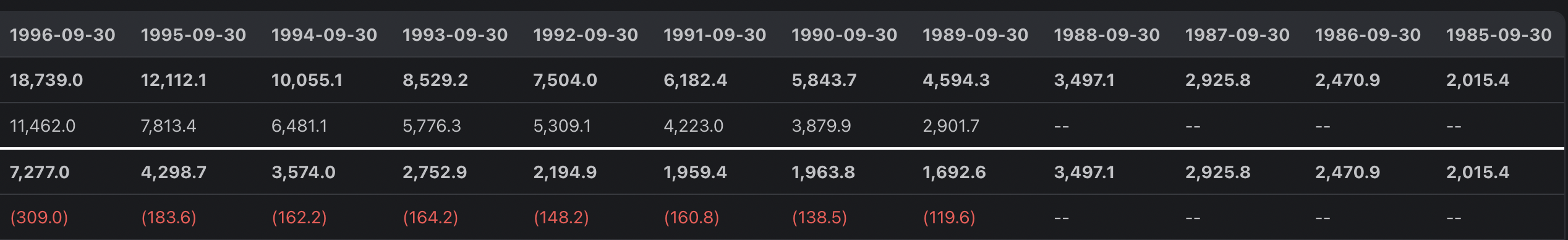
Task: Select the 1995-09-30 column header
Action: pyautogui.click(x=194, y=35)
